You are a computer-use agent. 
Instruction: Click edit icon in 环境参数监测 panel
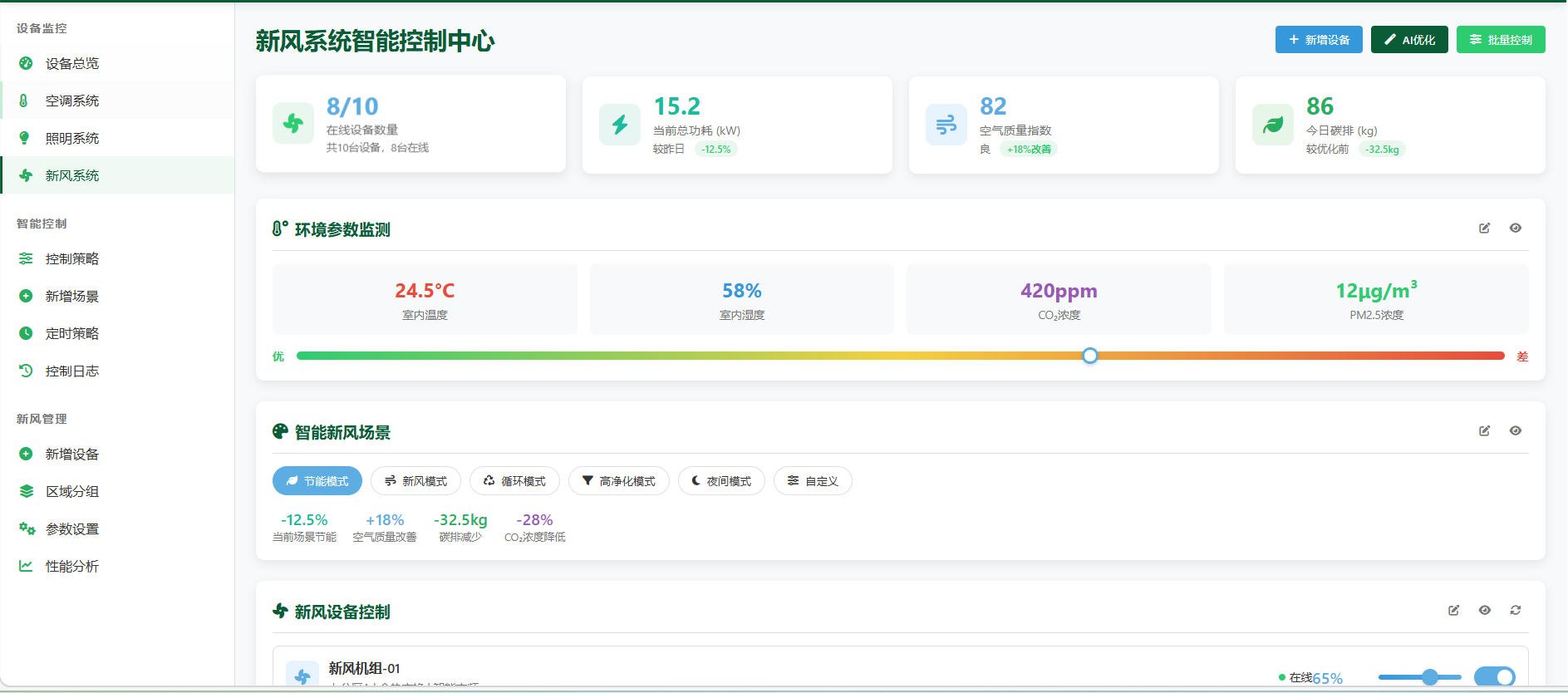coord(1484,229)
